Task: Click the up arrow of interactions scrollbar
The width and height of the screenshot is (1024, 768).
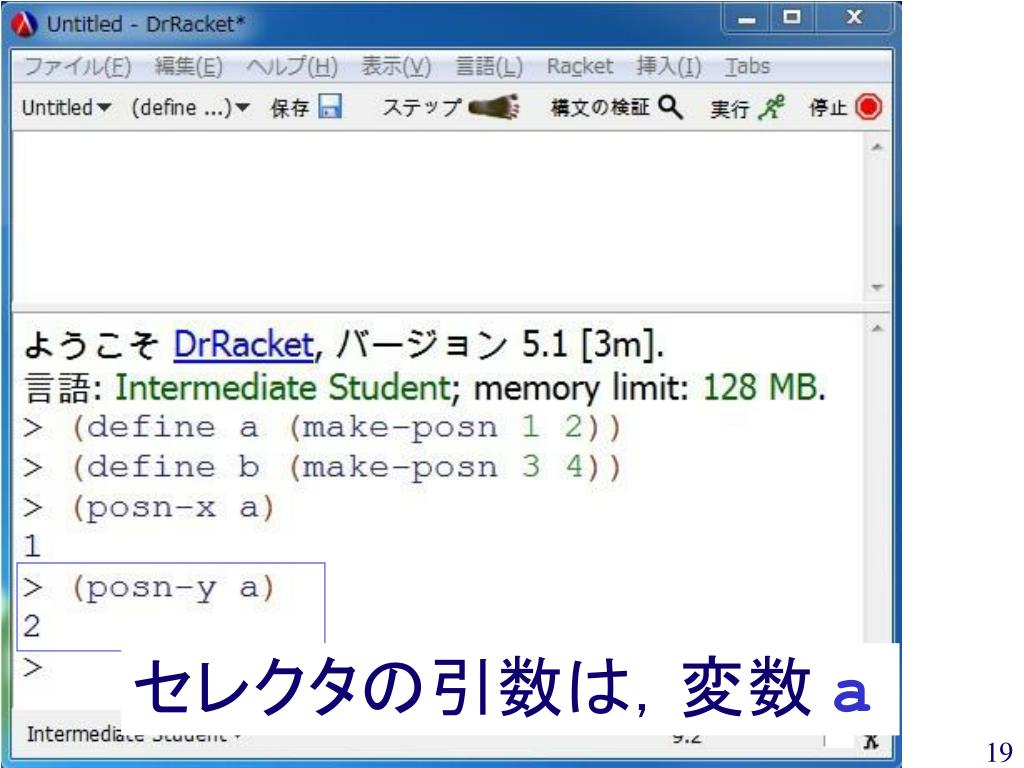Action: coord(877,328)
